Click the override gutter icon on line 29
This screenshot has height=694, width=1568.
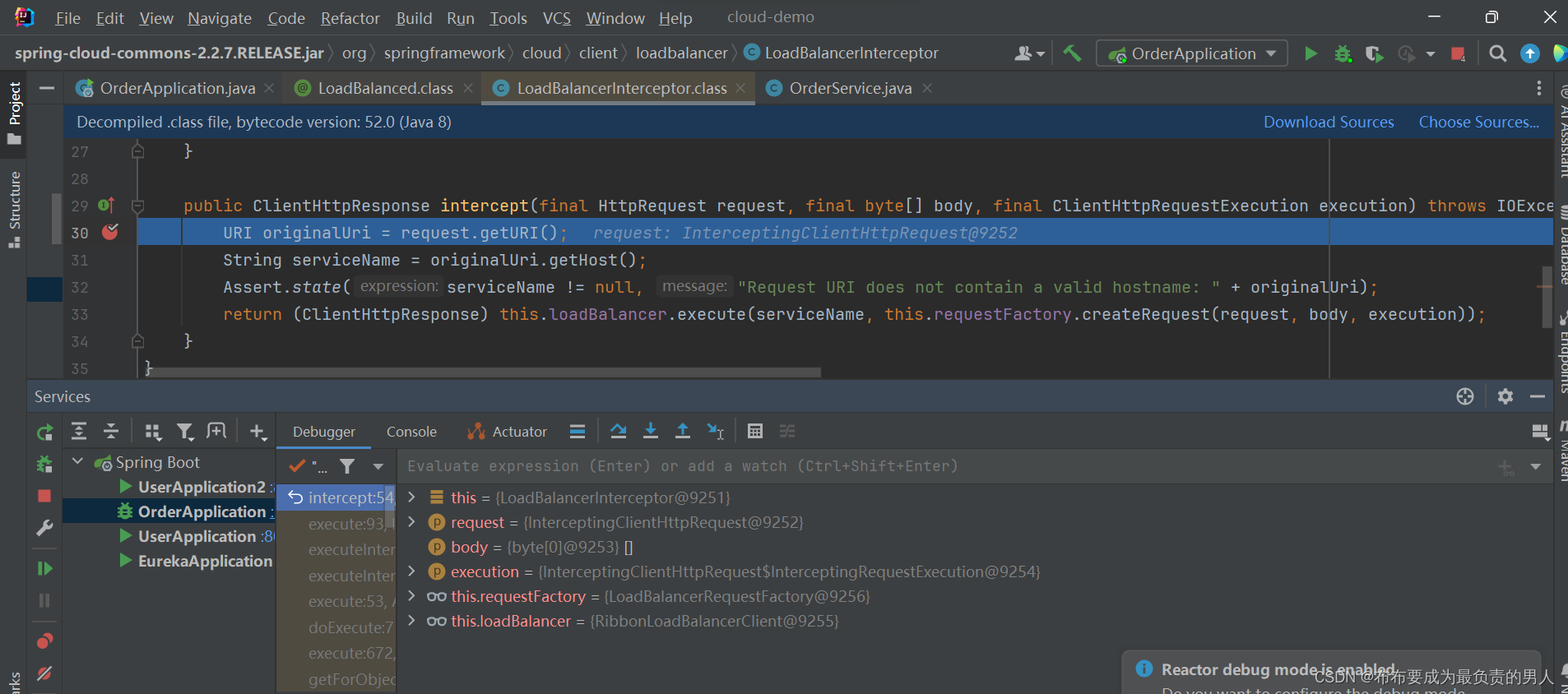pos(106,206)
